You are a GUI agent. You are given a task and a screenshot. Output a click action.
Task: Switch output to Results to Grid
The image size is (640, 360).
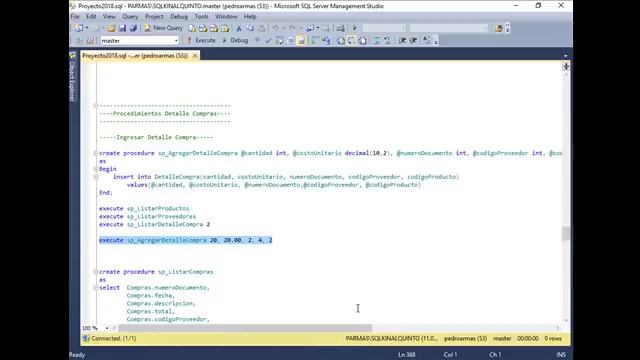click(x=351, y=40)
